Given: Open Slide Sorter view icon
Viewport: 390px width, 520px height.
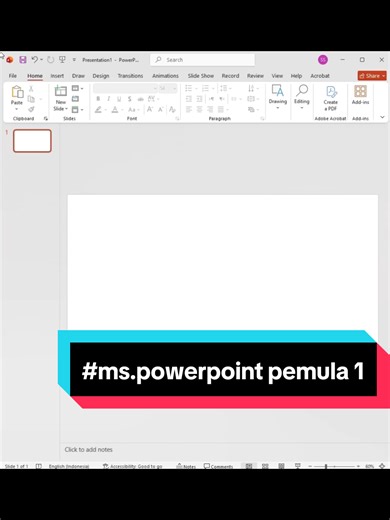Looking at the screenshot, I should point(265,466).
